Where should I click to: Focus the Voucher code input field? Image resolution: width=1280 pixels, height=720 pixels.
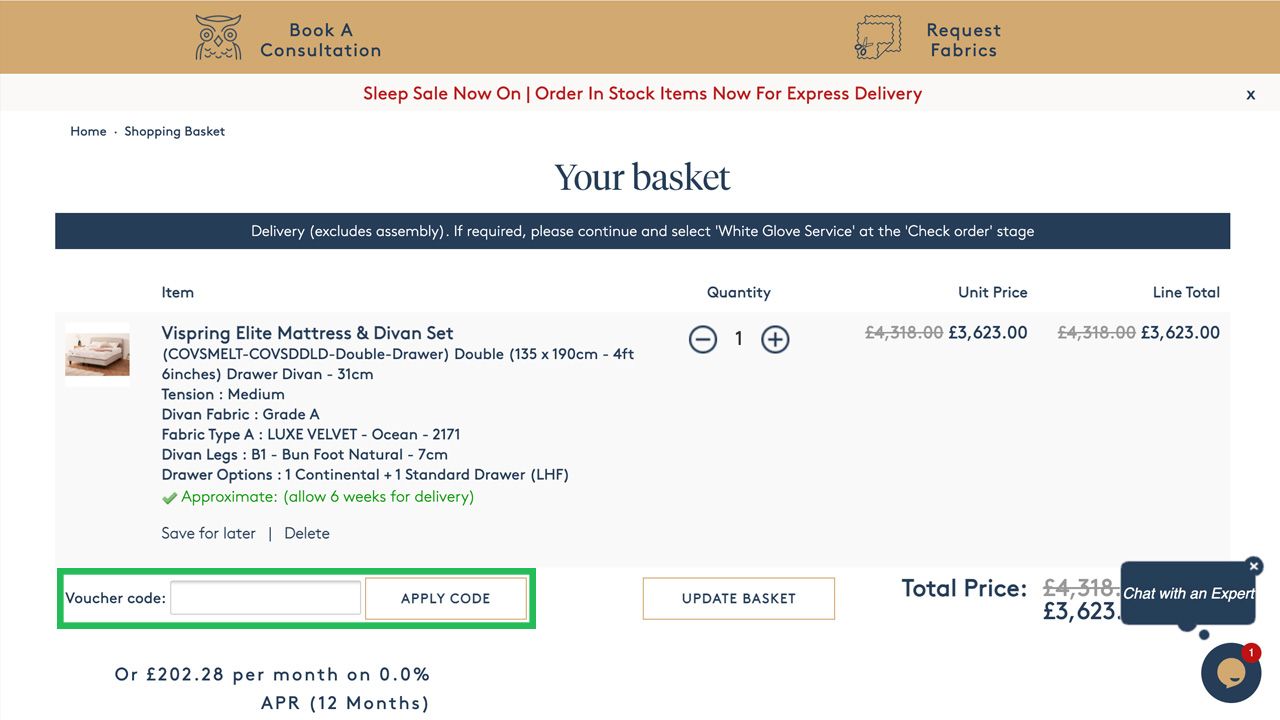pos(265,598)
